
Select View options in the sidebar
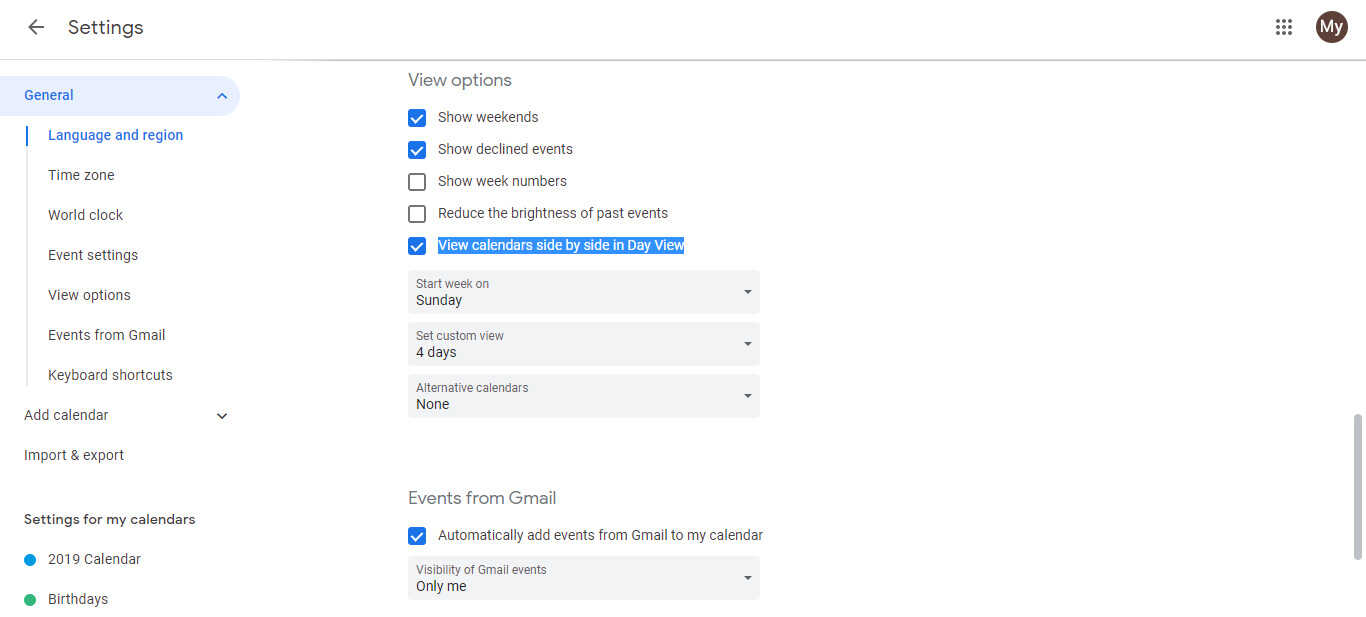pos(89,295)
